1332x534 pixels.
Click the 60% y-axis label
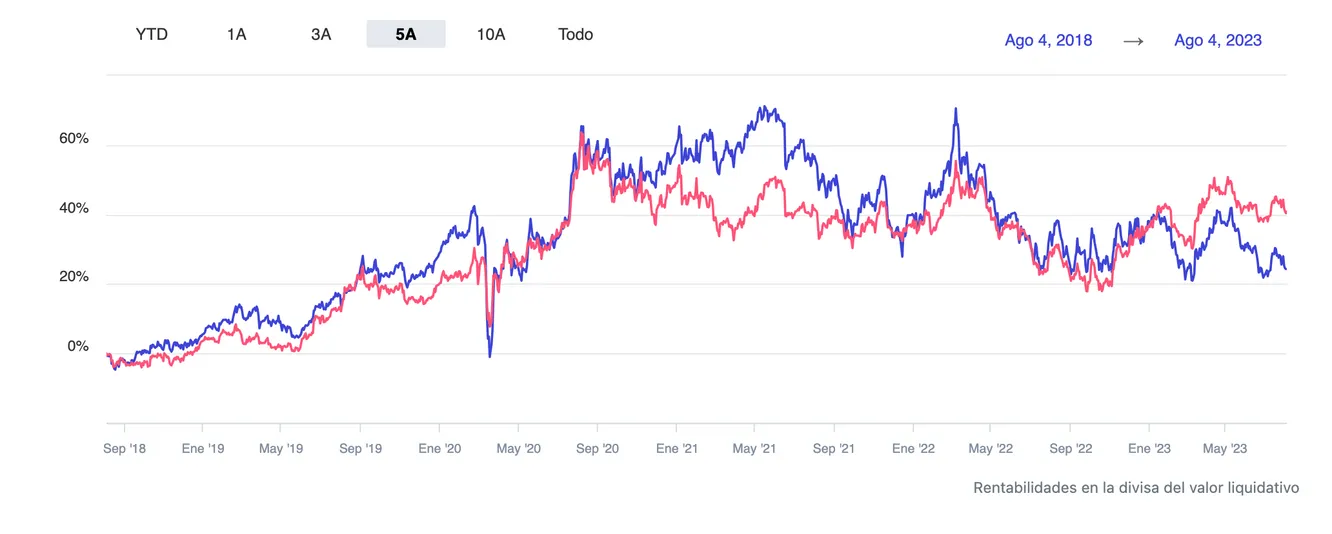(x=74, y=138)
